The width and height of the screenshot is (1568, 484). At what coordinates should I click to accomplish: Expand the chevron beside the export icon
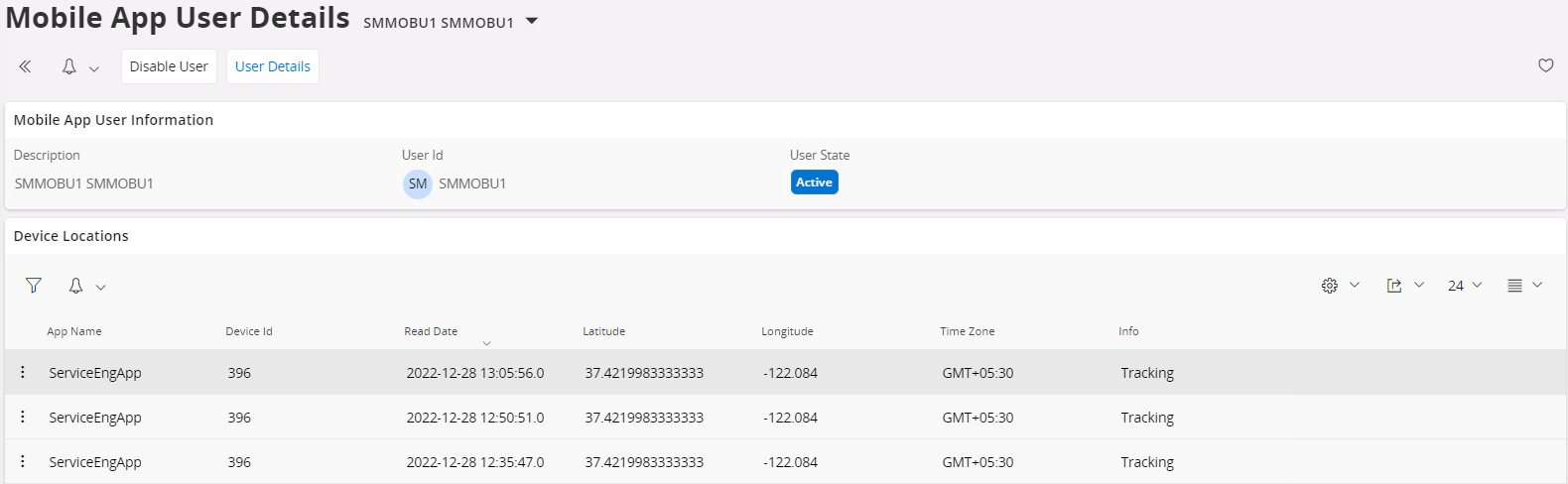(x=1419, y=286)
